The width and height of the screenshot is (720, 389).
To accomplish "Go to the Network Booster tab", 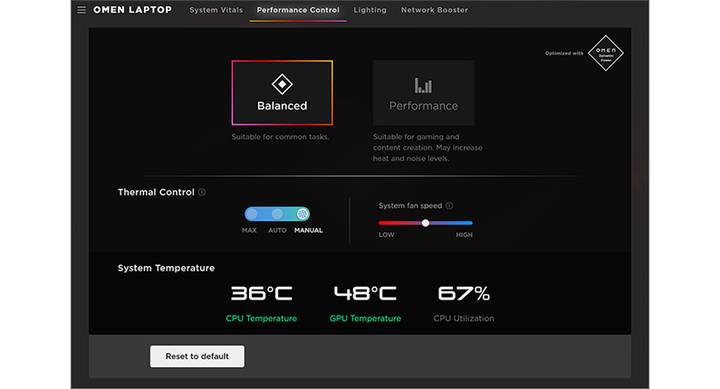I will (434, 10).
